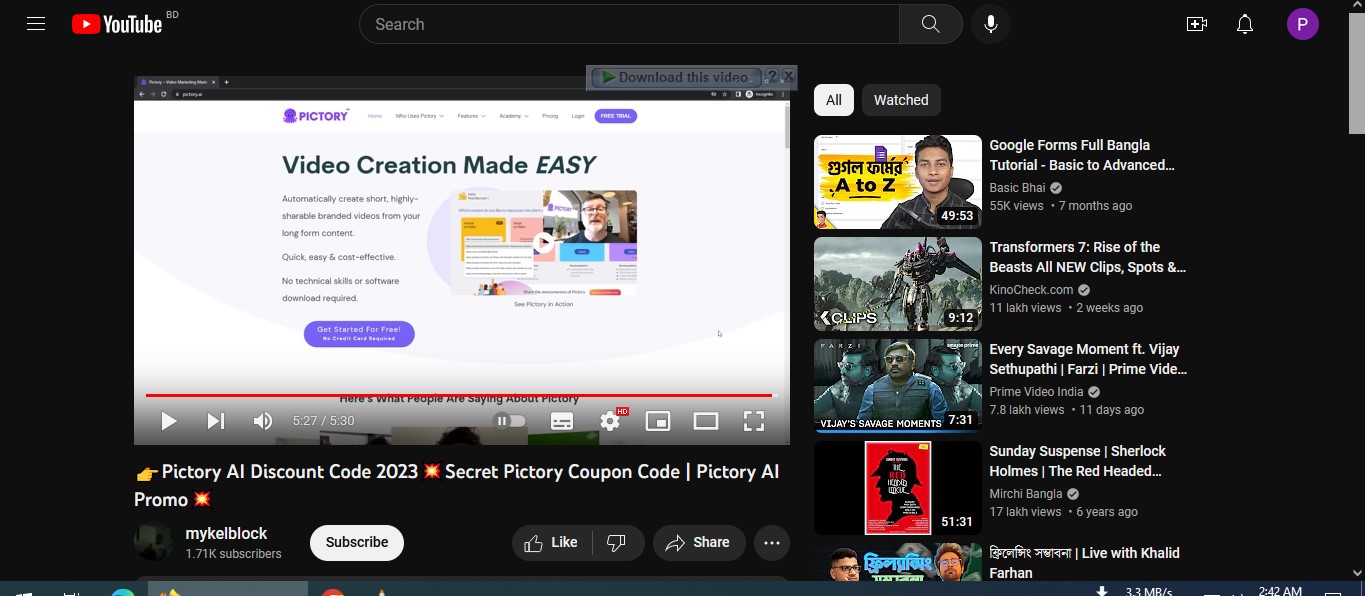Select the All filter chip
The width and height of the screenshot is (1365, 596).
834,100
